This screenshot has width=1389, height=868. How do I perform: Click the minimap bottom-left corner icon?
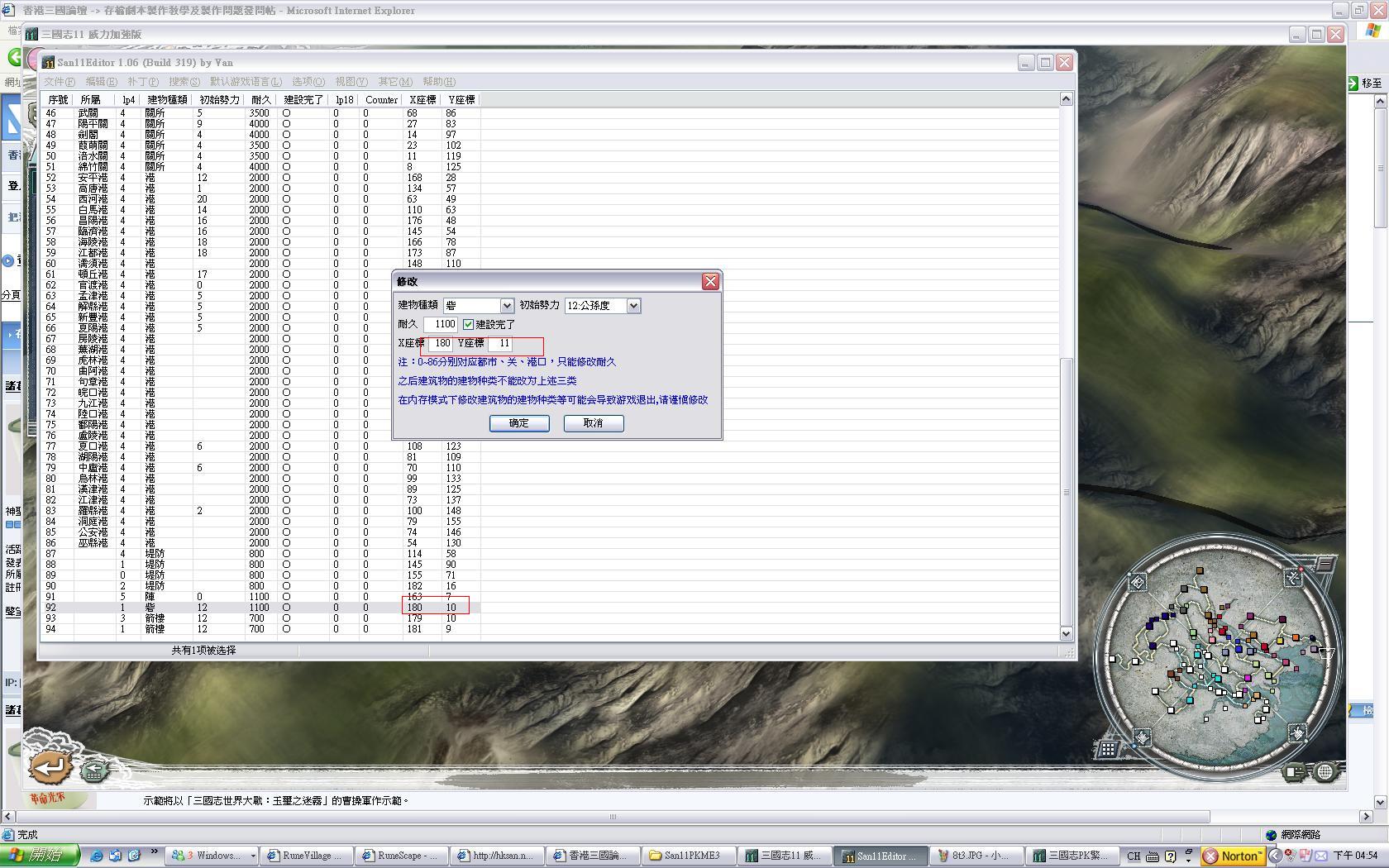(1142, 737)
